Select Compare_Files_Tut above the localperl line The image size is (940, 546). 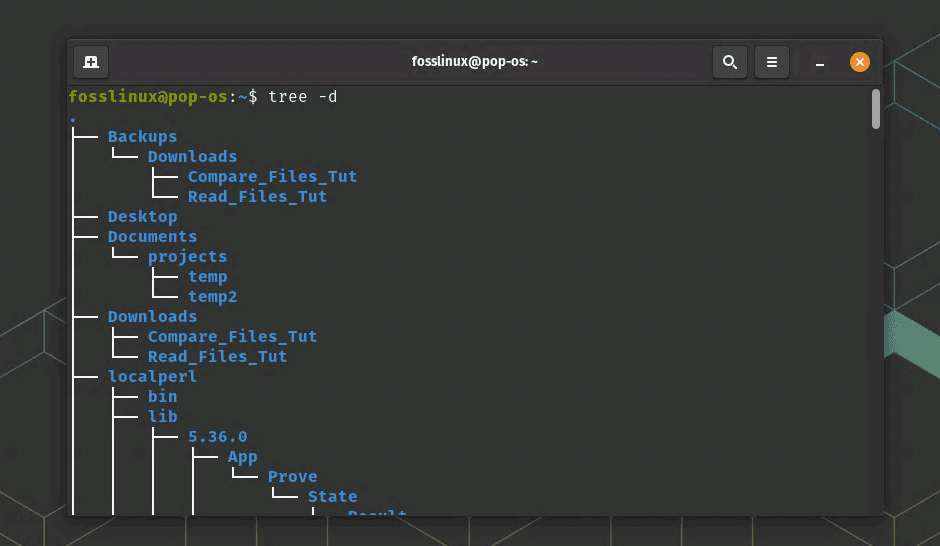tap(232, 336)
